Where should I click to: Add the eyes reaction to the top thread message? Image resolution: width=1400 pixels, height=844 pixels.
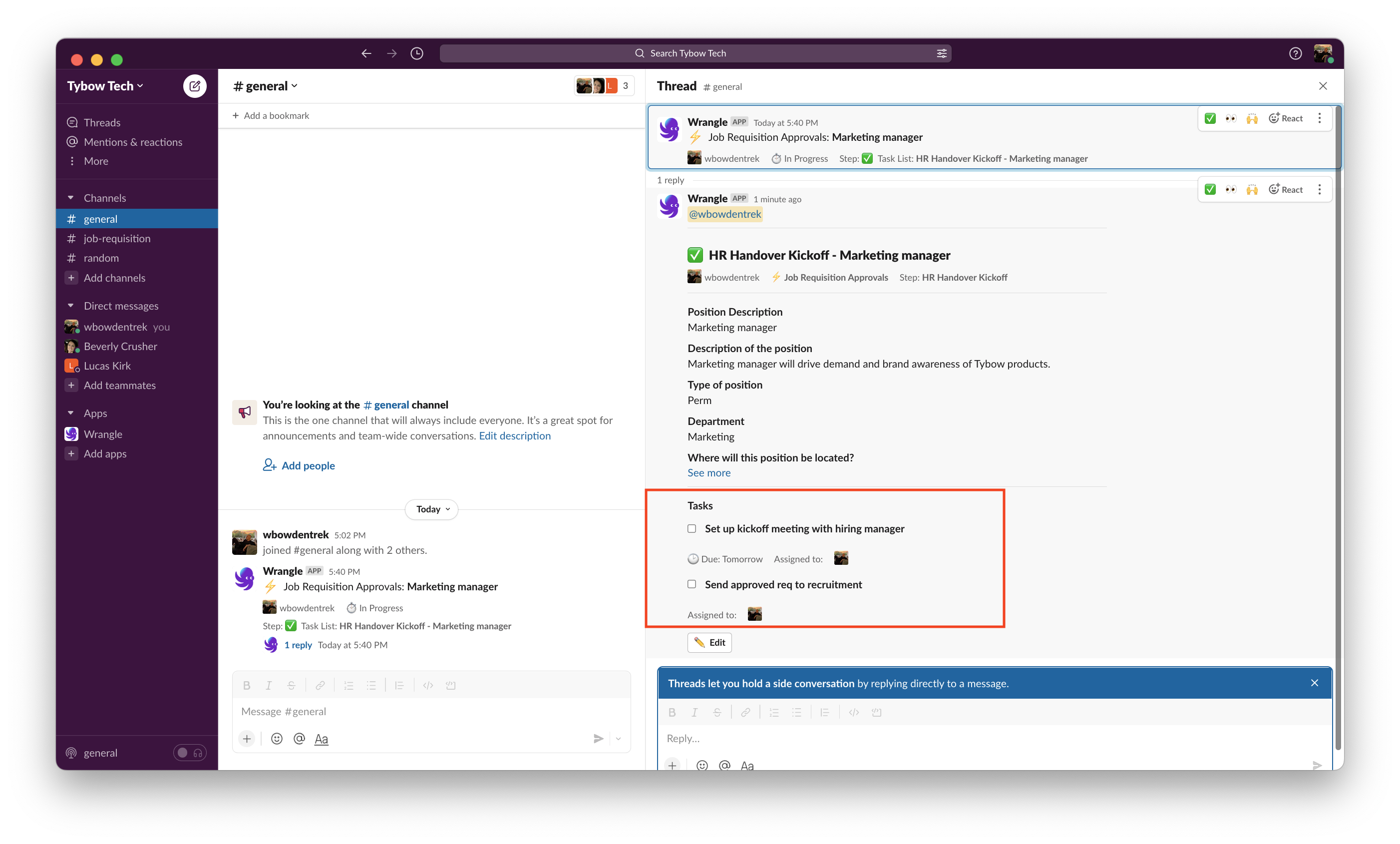point(1231,118)
